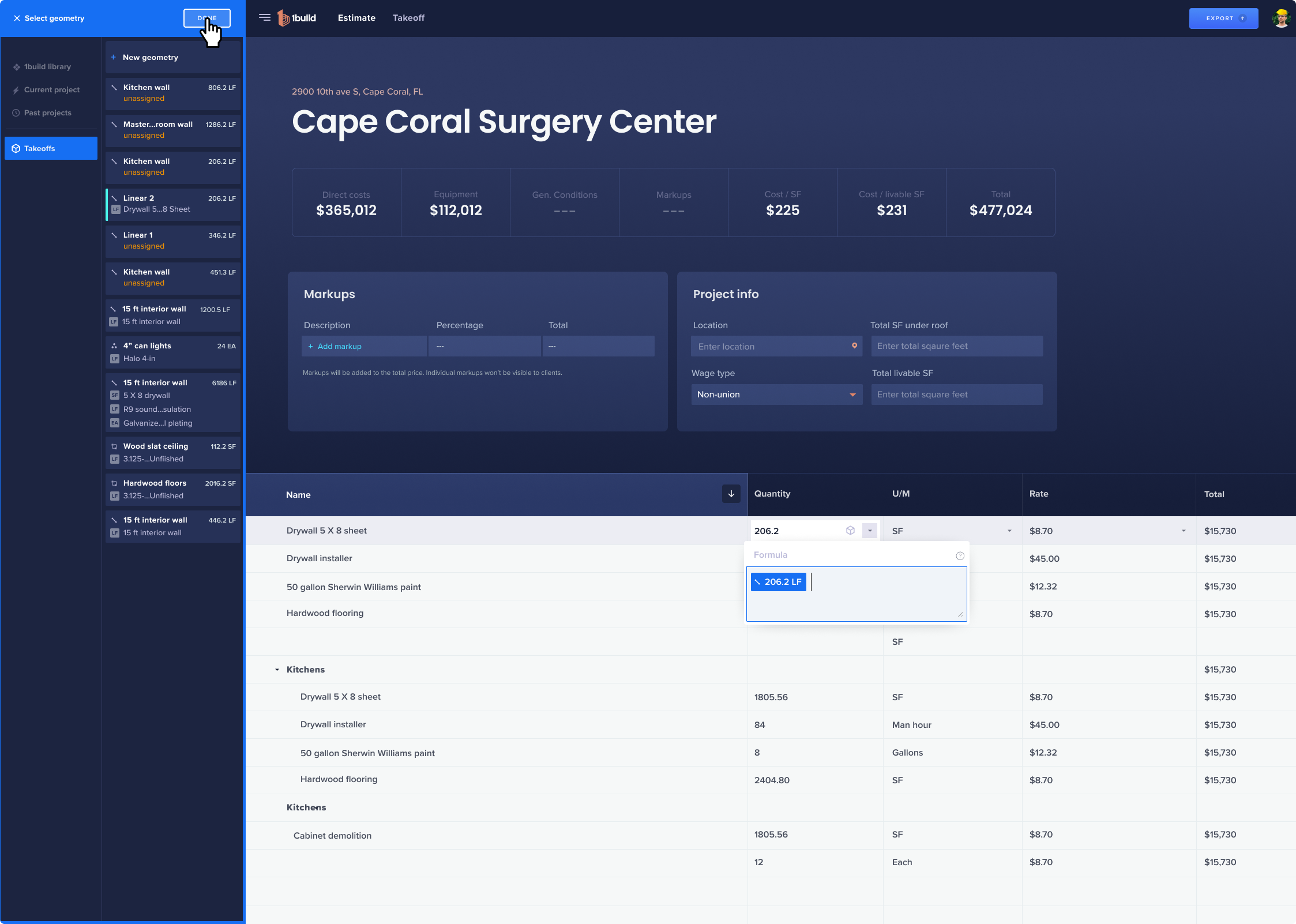Screen dimensions: 1296x924
Task: Select the Linear 2 geometry item
Action: point(173,204)
